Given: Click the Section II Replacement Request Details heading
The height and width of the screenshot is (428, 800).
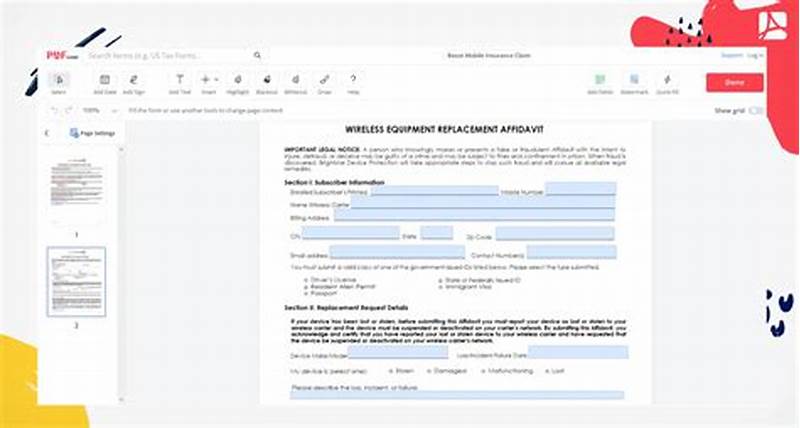Looking at the screenshot, I should click(346, 308).
